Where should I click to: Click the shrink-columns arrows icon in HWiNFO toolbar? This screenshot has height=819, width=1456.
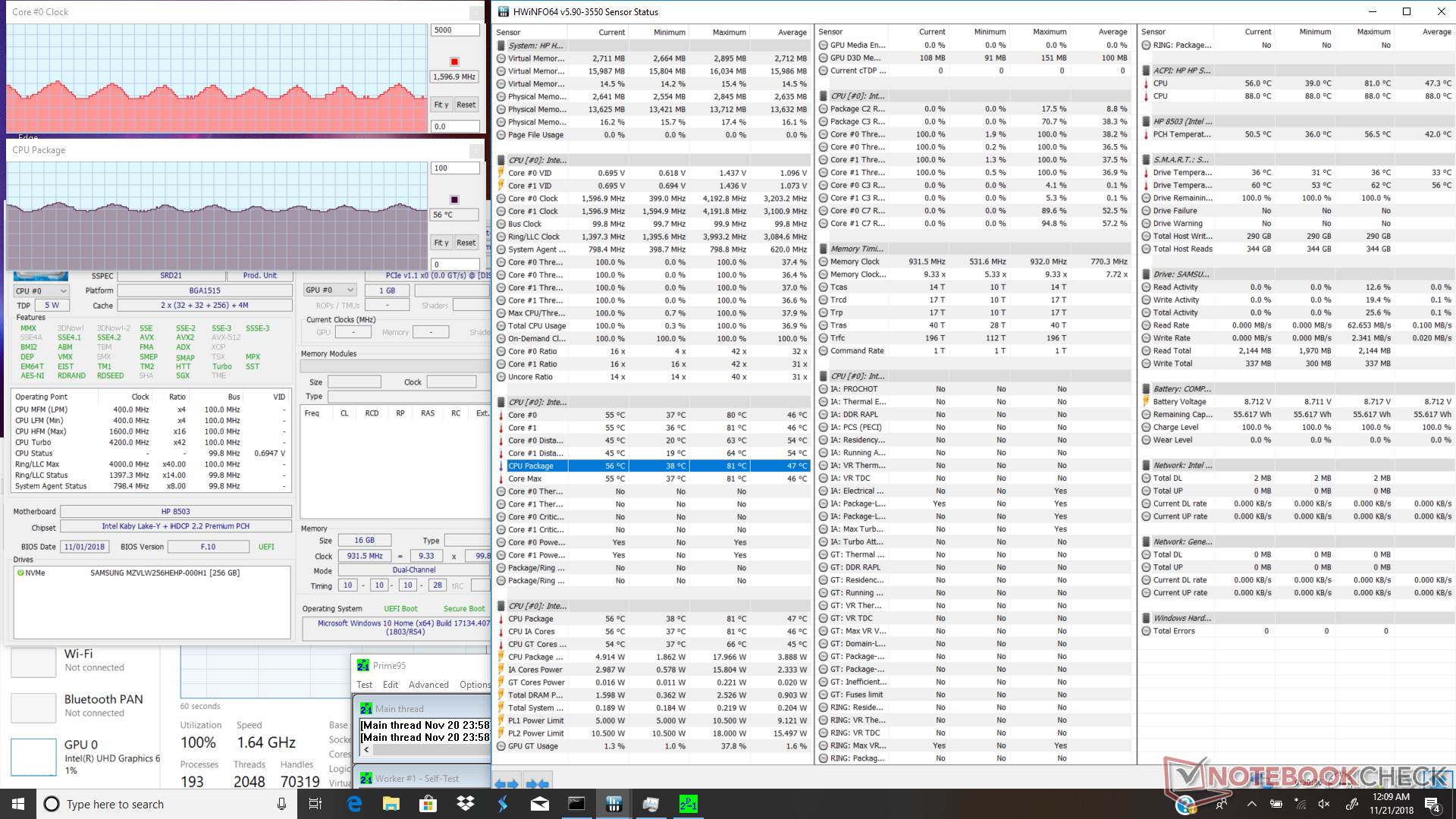[x=537, y=783]
